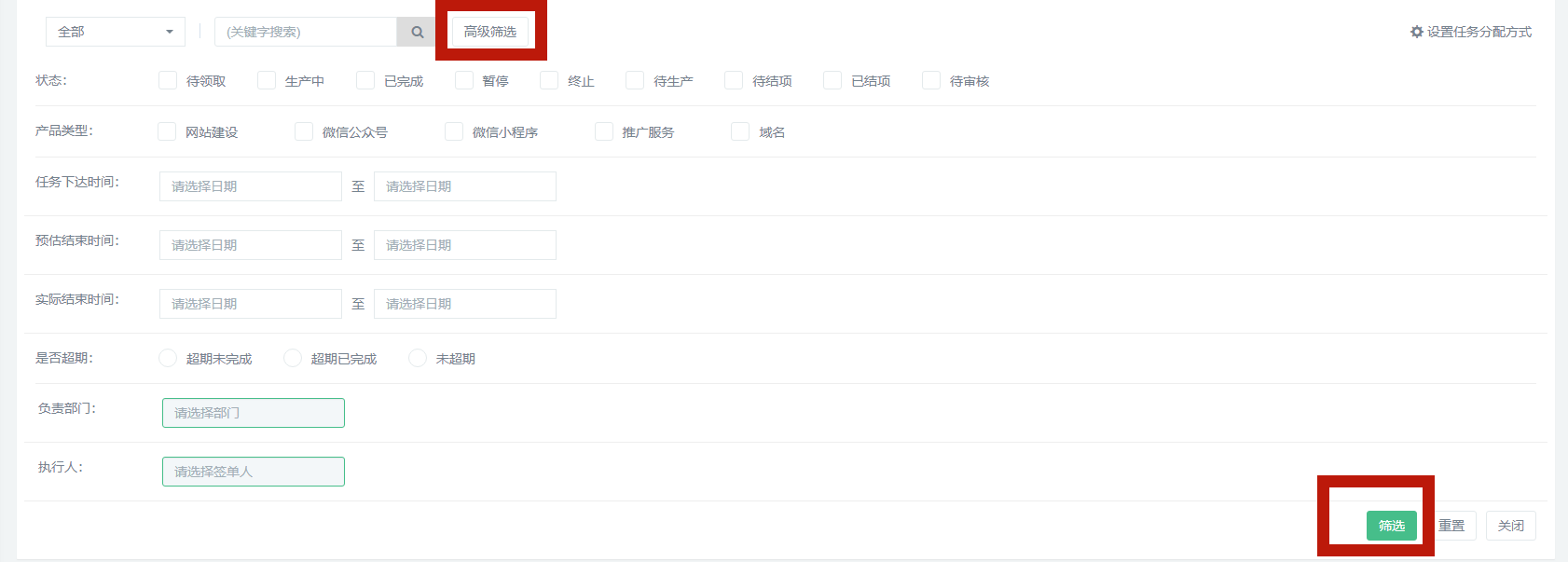Click the magnifier search icon

(x=417, y=32)
